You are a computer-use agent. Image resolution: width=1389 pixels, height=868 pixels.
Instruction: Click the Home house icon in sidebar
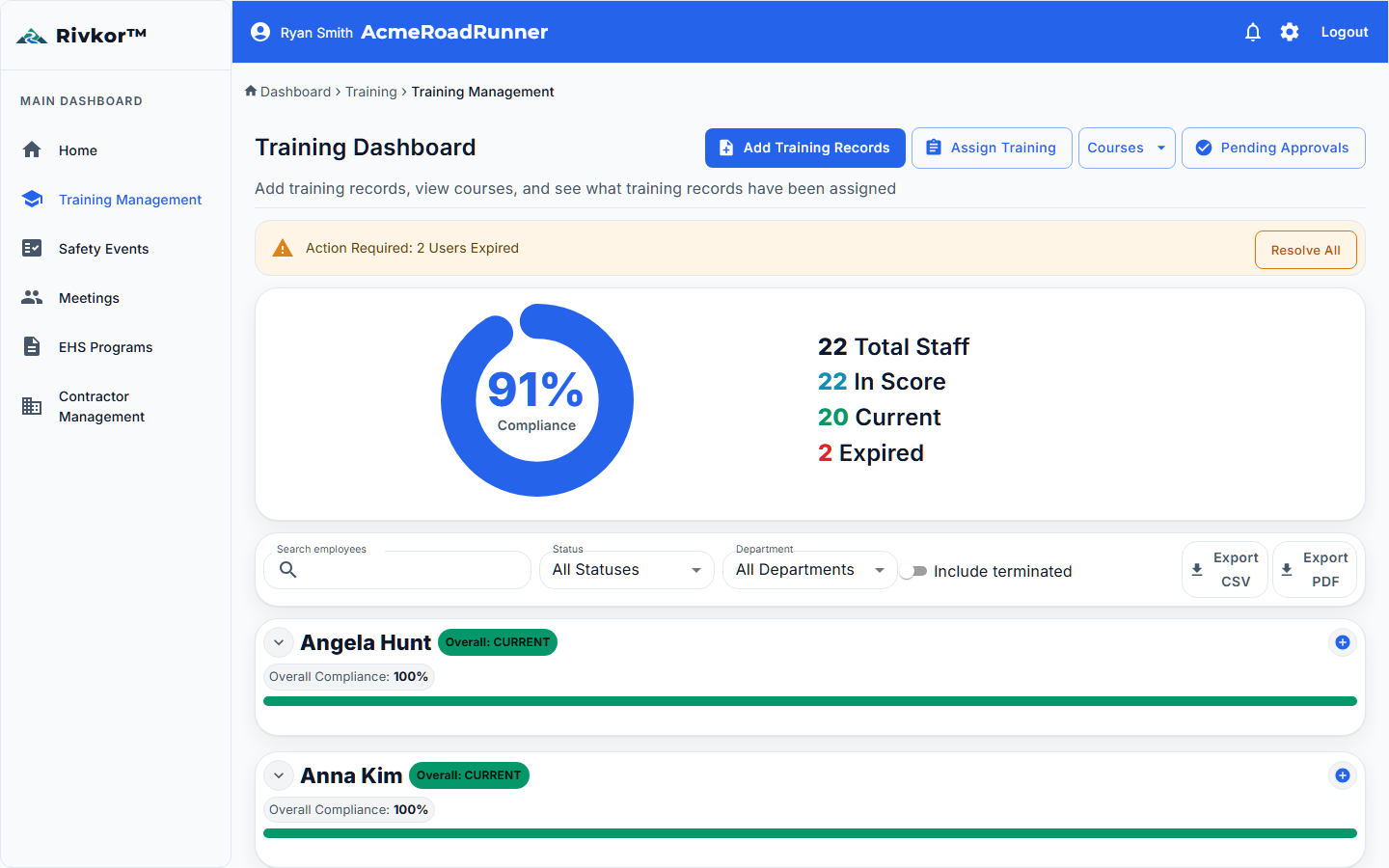(x=32, y=149)
